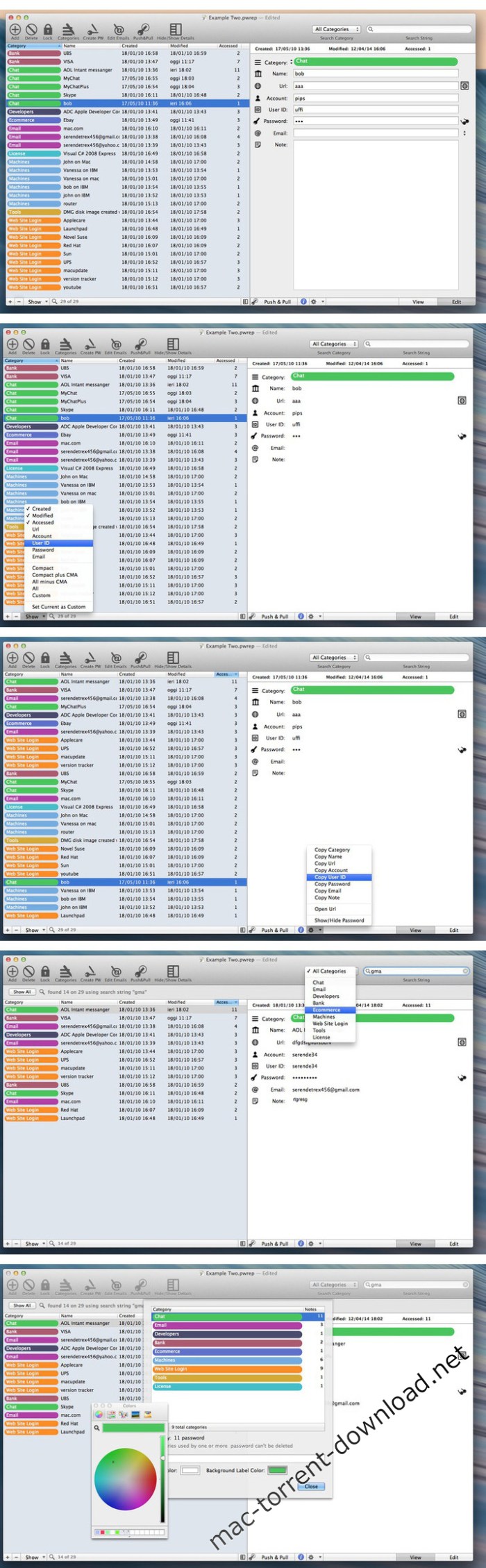Screen dimensions: 486x1568
Task: Open All Categories dropdown in editable-fields window
Action: pos(337,29)
